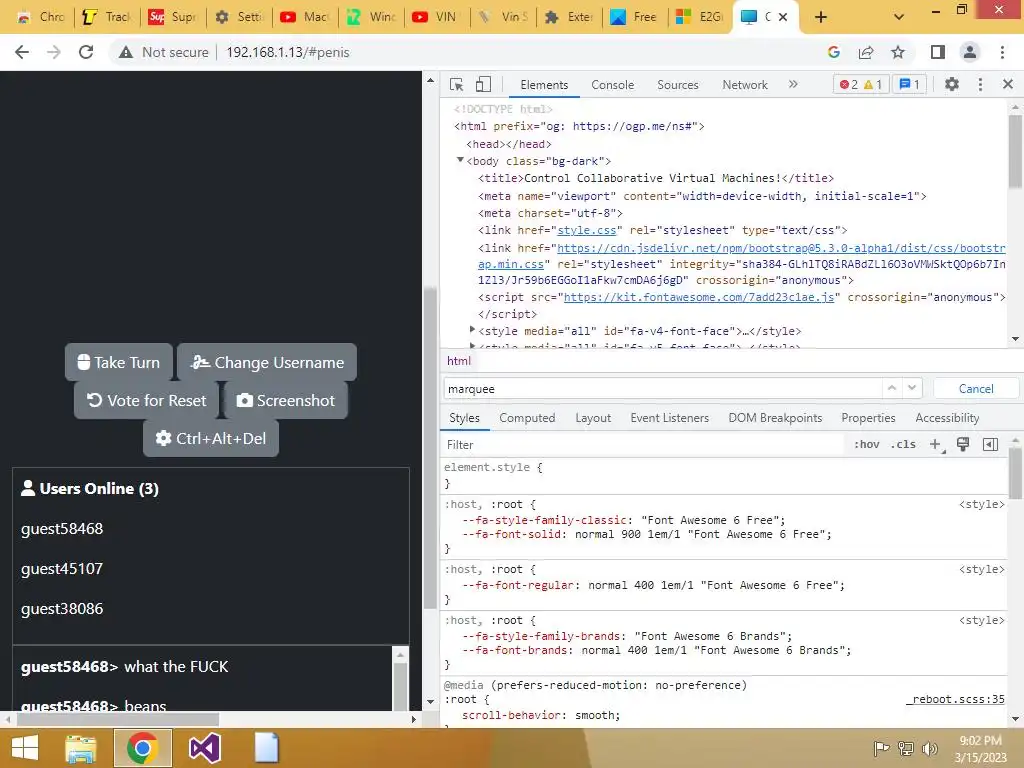Share this page icon
Screen dimensions: 1024x768
(866, 52)
